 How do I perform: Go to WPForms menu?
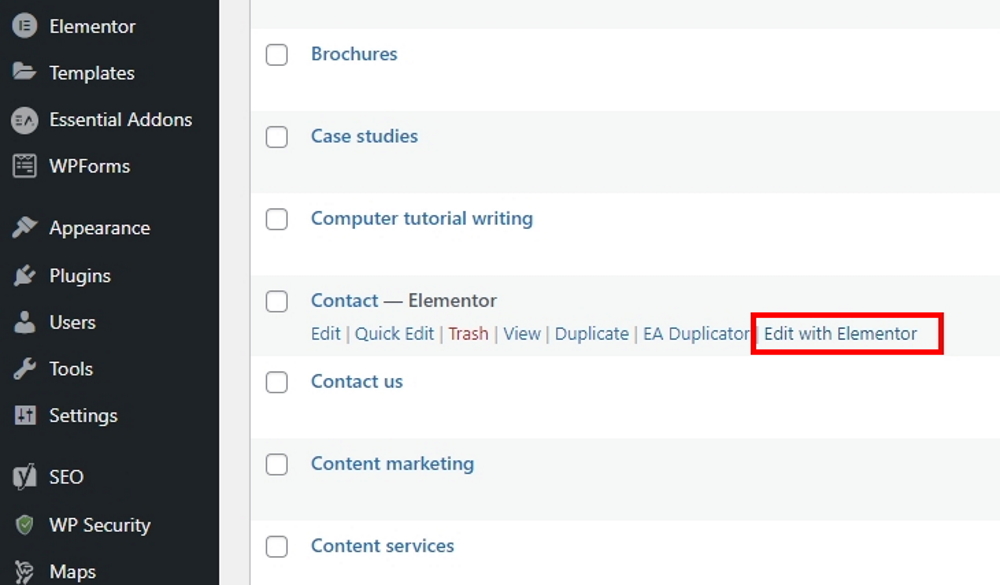tap(90, 166)
